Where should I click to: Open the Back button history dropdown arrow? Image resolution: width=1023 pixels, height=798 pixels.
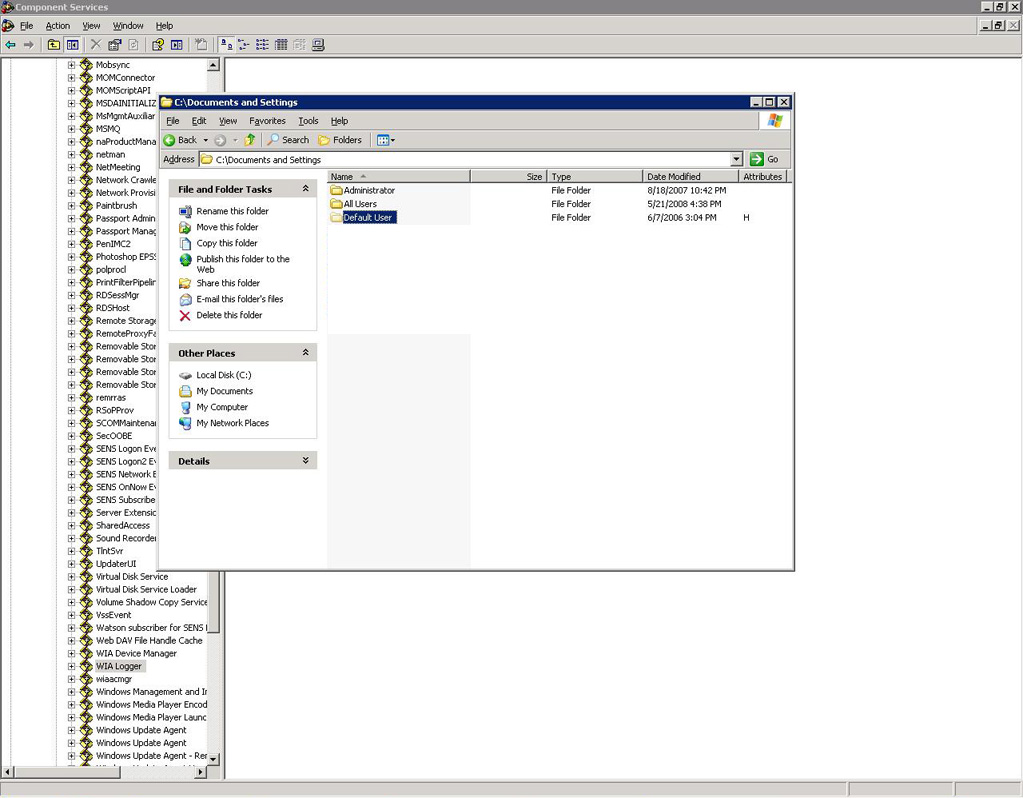click(206, 140)
